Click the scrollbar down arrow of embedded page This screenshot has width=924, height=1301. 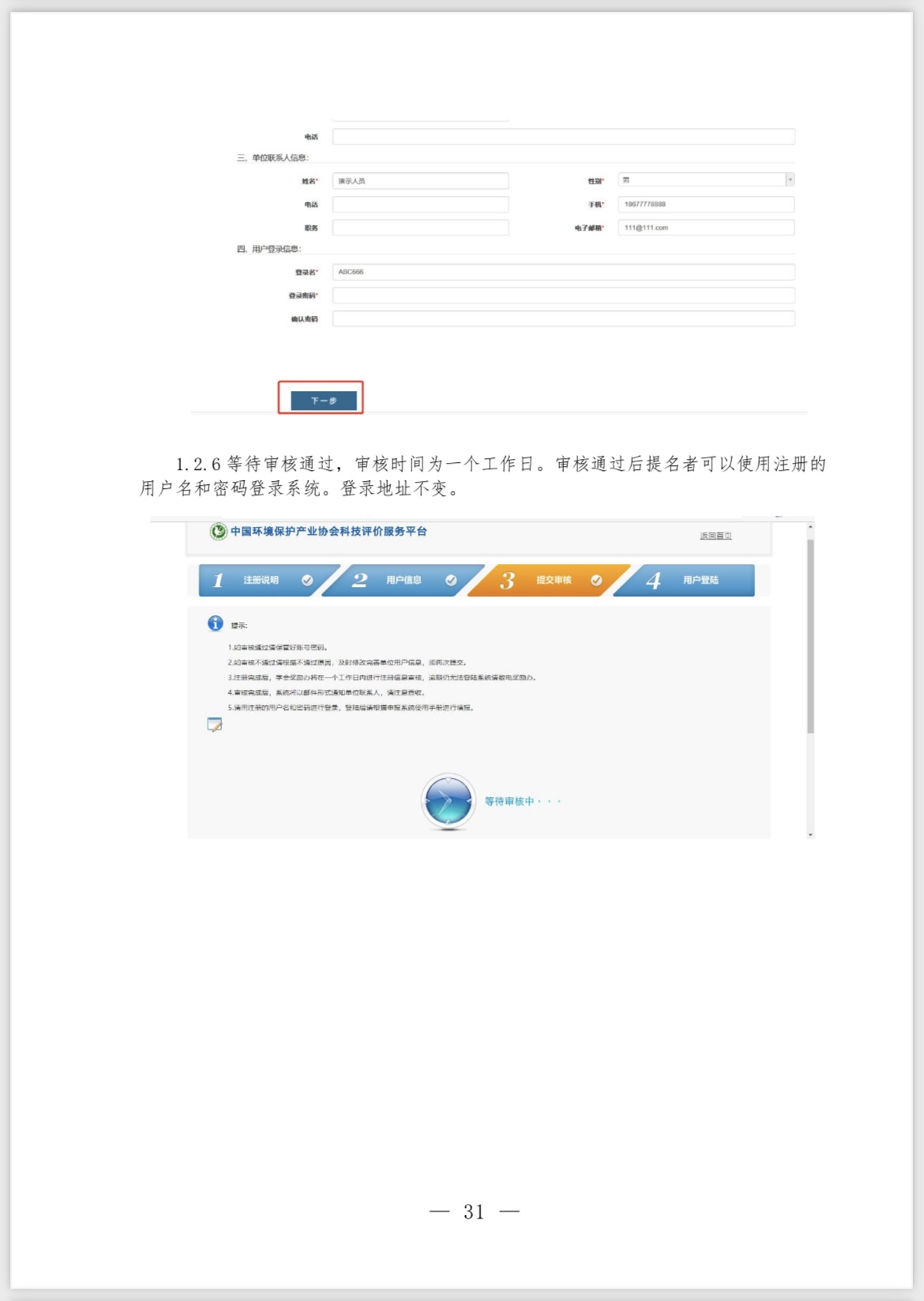(x=810, y=834)
